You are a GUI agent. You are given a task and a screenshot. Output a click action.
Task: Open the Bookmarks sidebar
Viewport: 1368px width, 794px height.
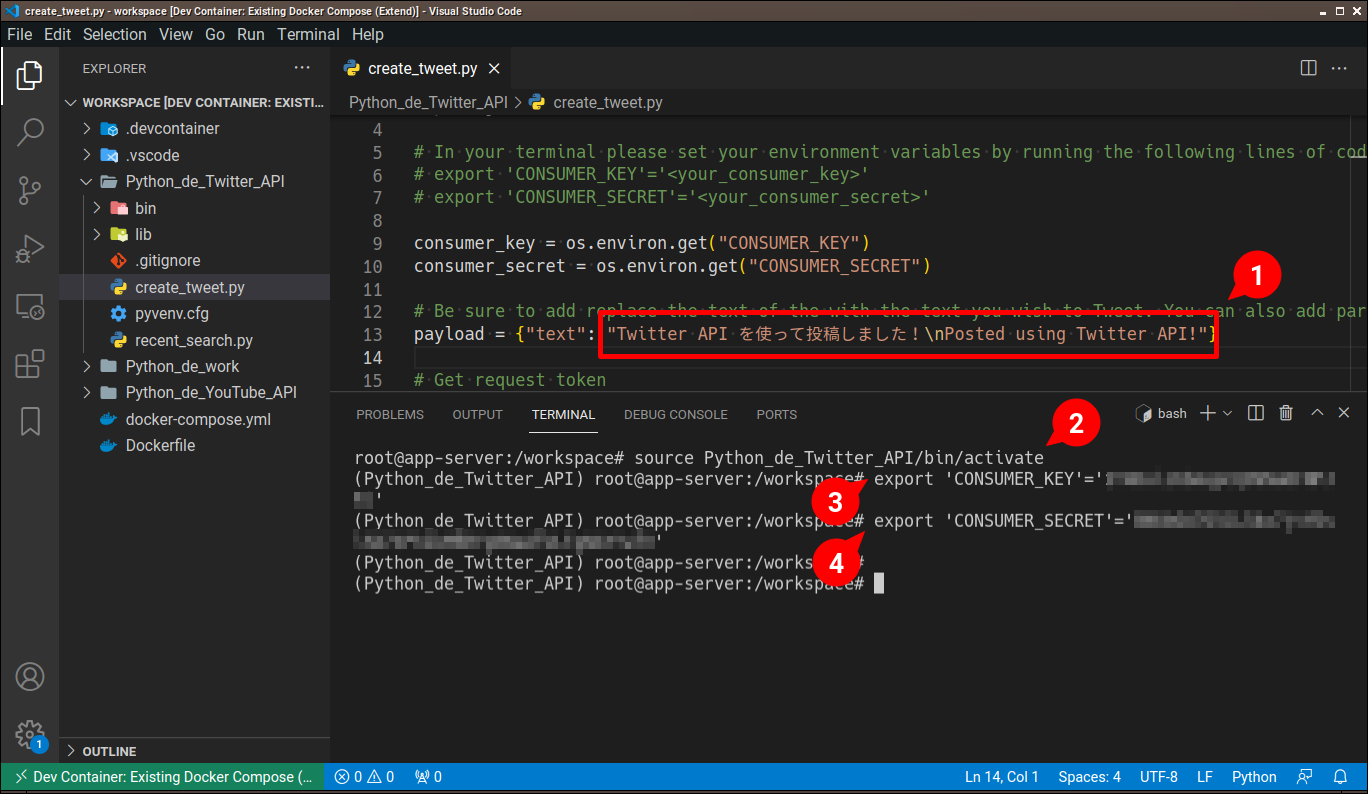tap(30, 422)
